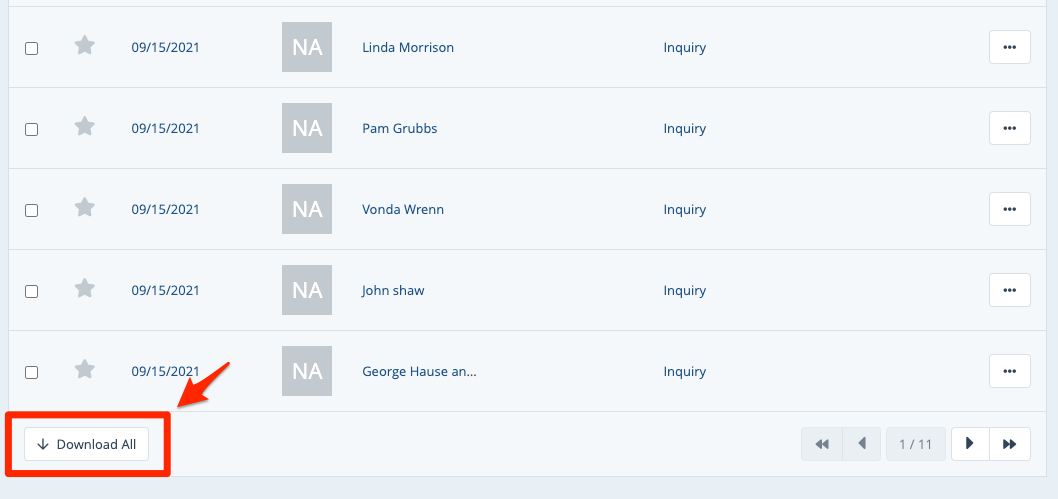
Task: Go to the previous page
Action: (x=862, y=444)
